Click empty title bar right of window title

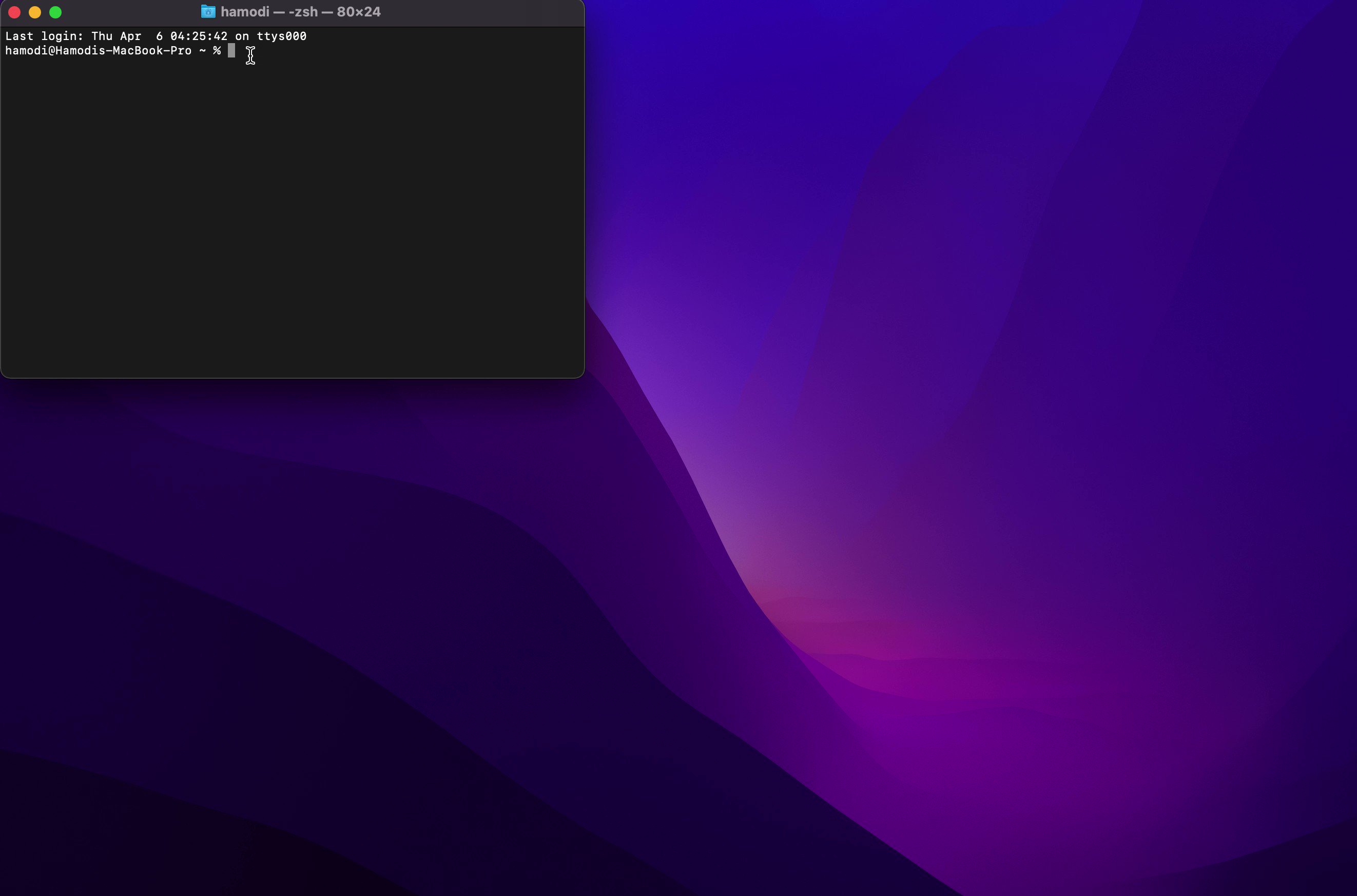pyautogui.click(x=486, y=12)
